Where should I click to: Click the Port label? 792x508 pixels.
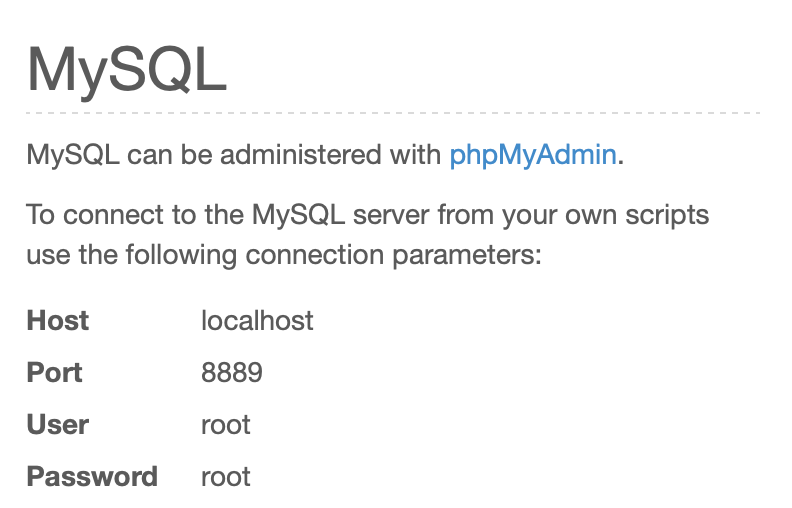pos(55,373)
